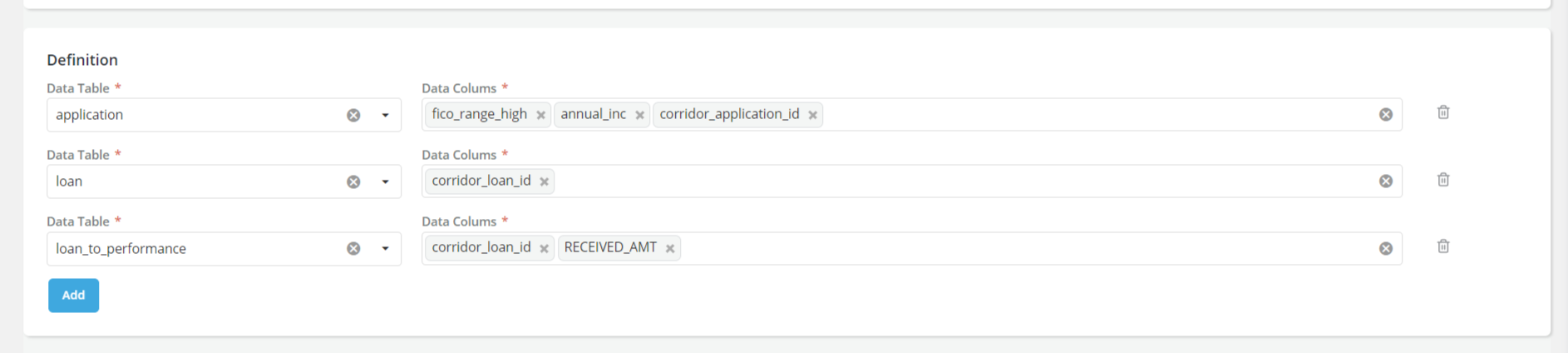Remove corridor_loan_id tag from loan_to_performance row
The height and width of the screenshot is (353, 1568).
tap(544, 248)
